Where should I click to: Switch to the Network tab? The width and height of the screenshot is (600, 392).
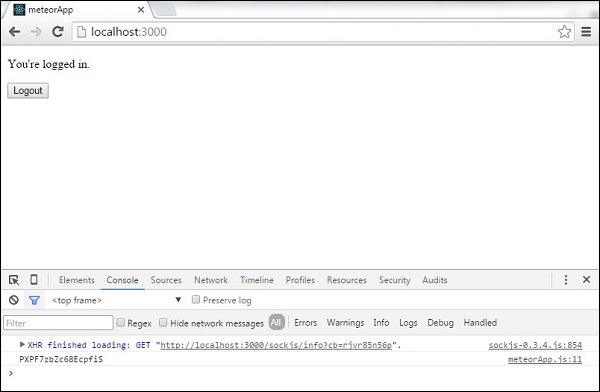tap(211, 280)
